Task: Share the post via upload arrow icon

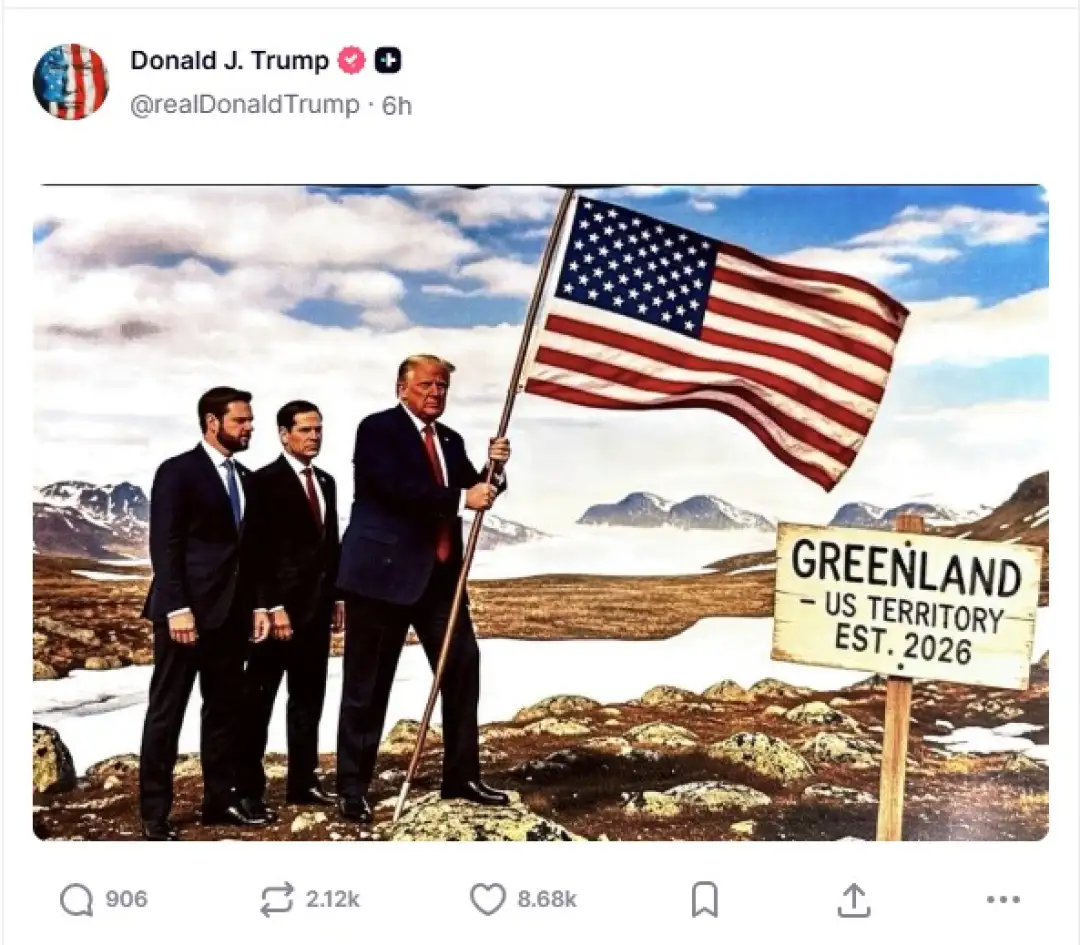Action: 854,900
